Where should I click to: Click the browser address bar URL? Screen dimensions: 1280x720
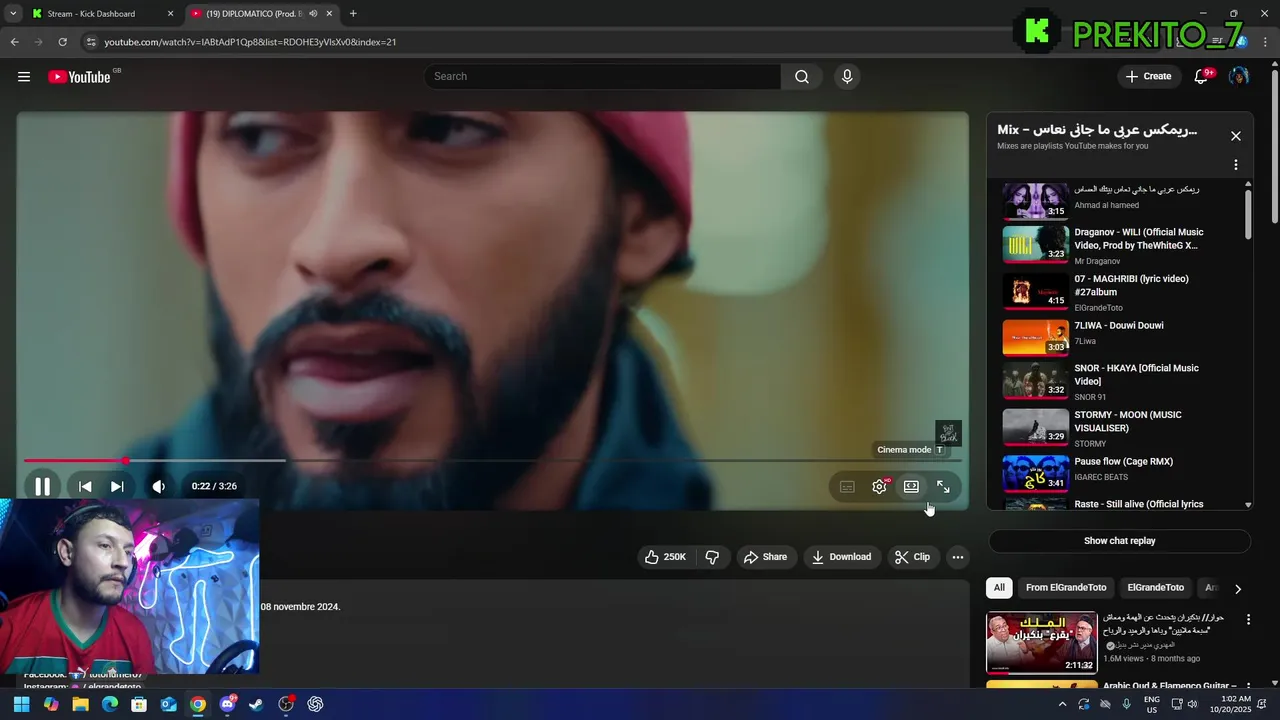tap(250, 42)
